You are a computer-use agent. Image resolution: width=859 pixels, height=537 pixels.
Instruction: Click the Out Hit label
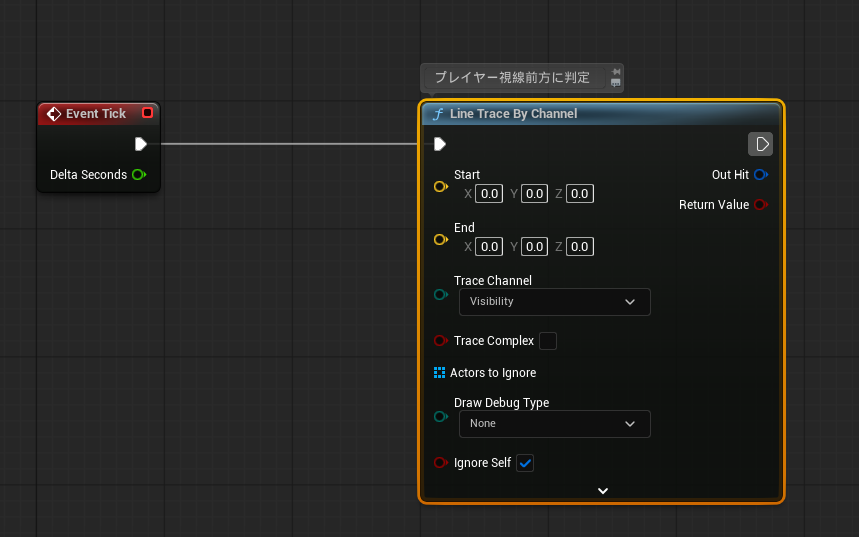tap(730, 175)
